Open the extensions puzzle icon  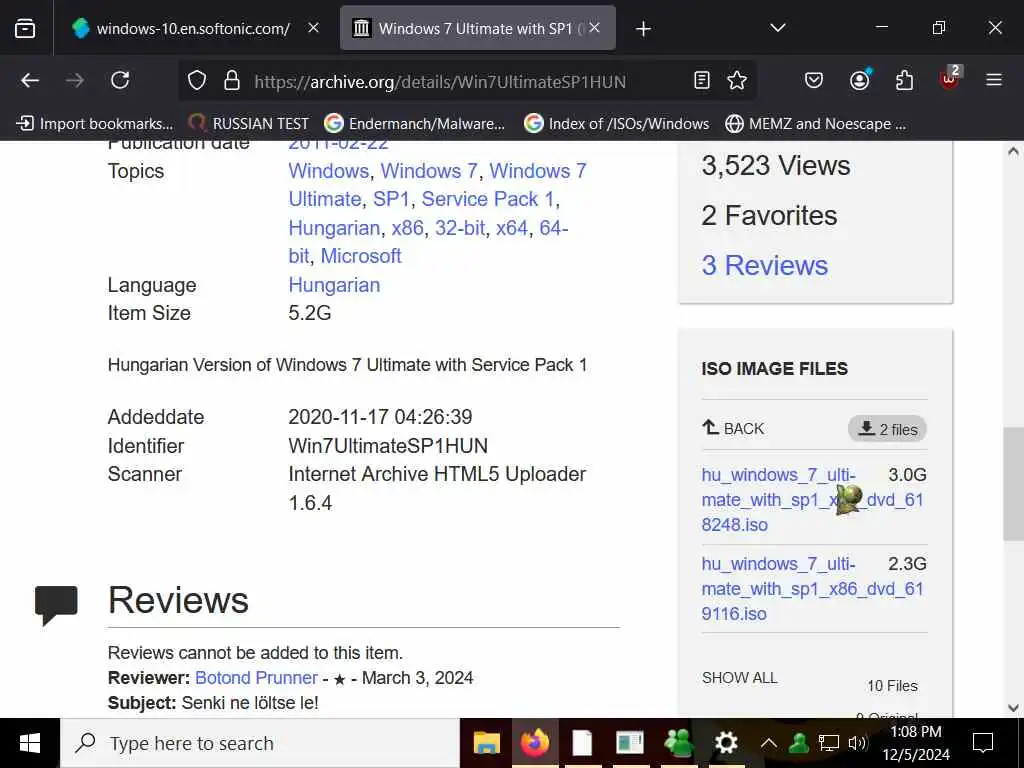(x=904, y=80)
